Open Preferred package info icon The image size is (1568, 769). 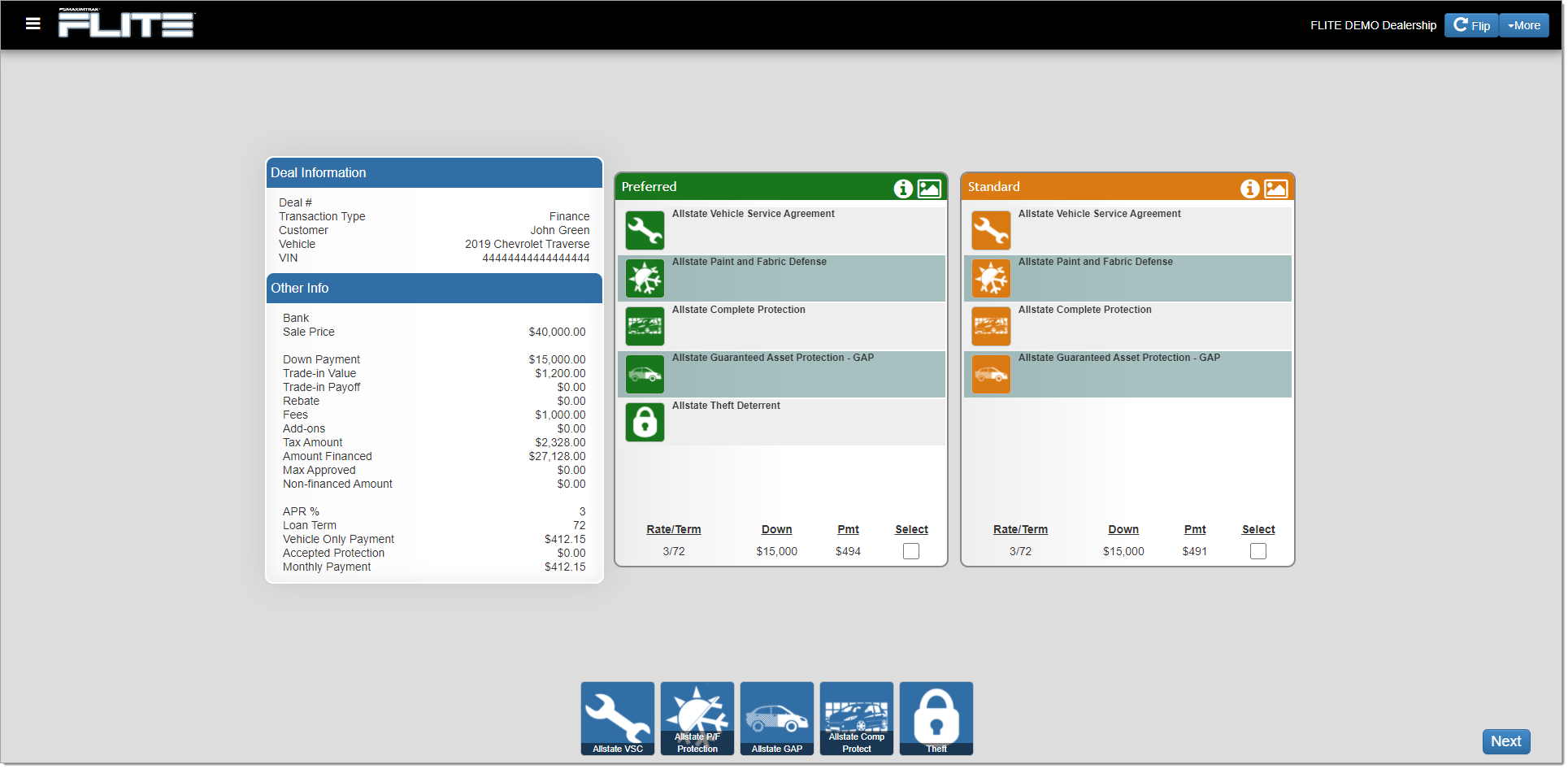903,189
